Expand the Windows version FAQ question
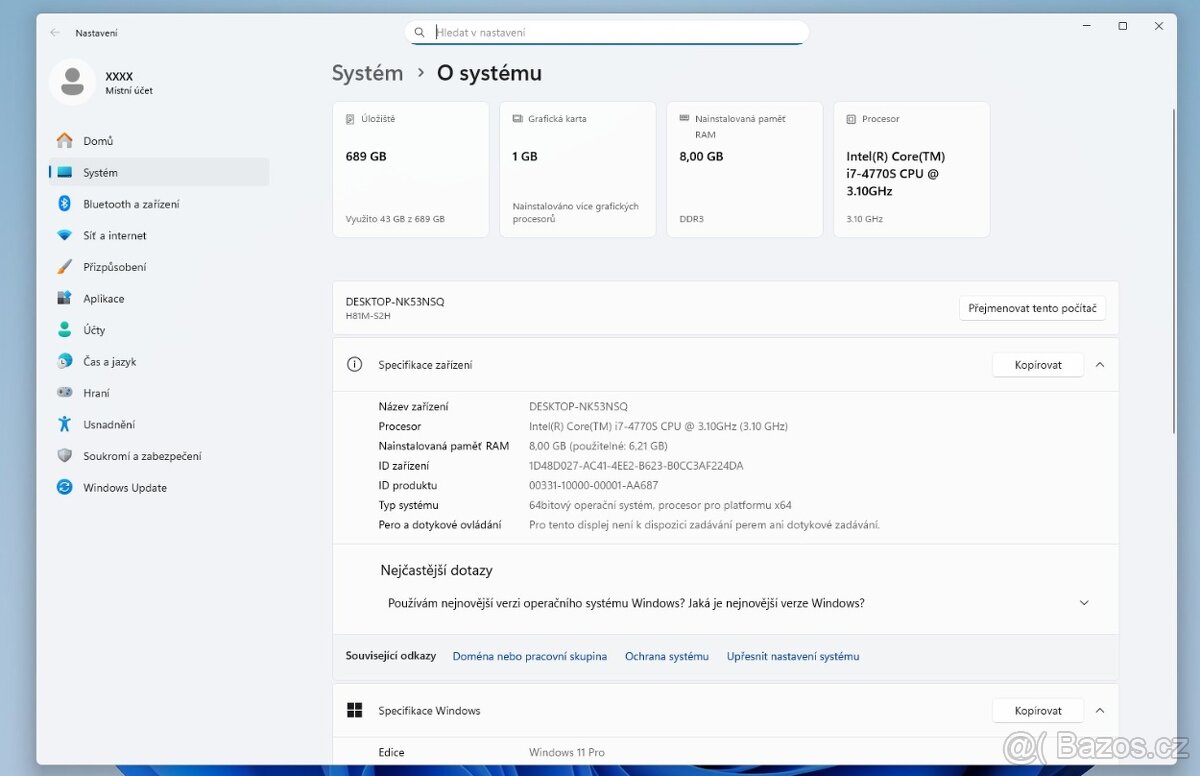The width and height of the screenshot is (1200, 776). 1084,602
